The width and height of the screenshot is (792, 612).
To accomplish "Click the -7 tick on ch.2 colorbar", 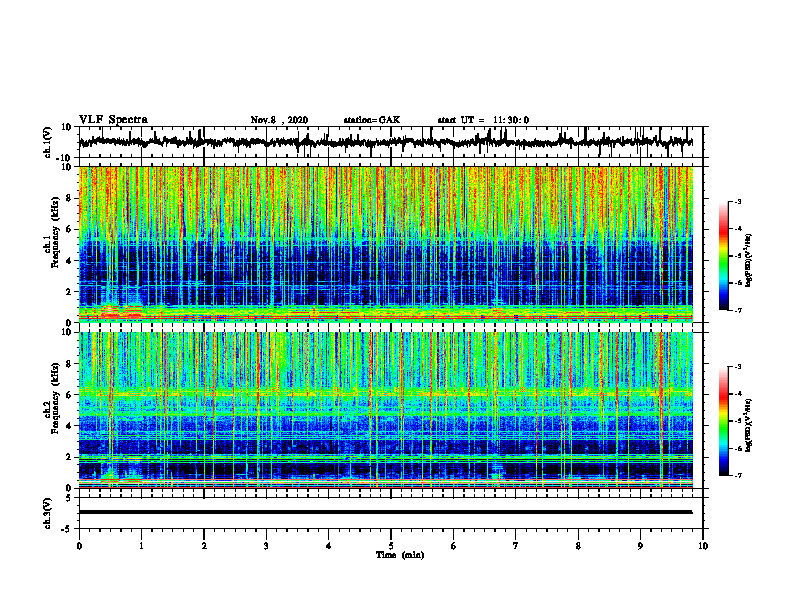I will [x=737, y=475].
